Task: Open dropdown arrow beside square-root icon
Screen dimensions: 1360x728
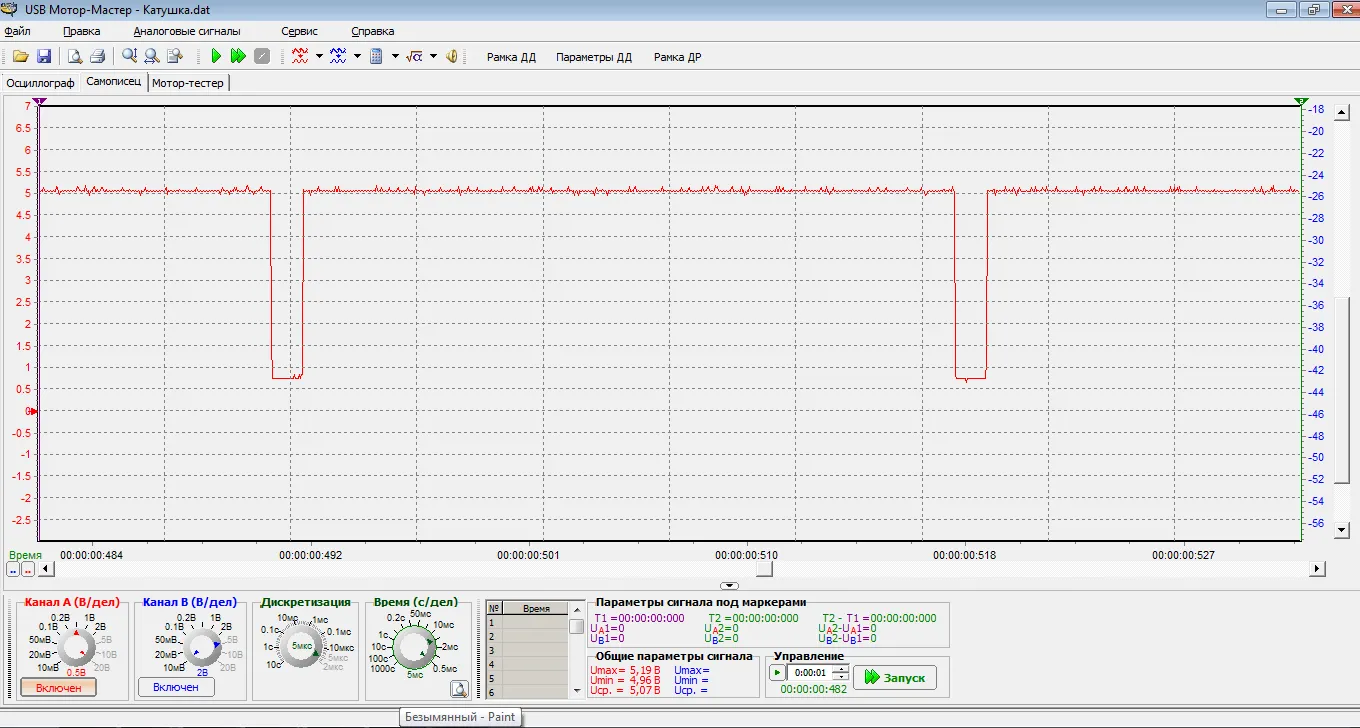Action: [x=433, y=57]
